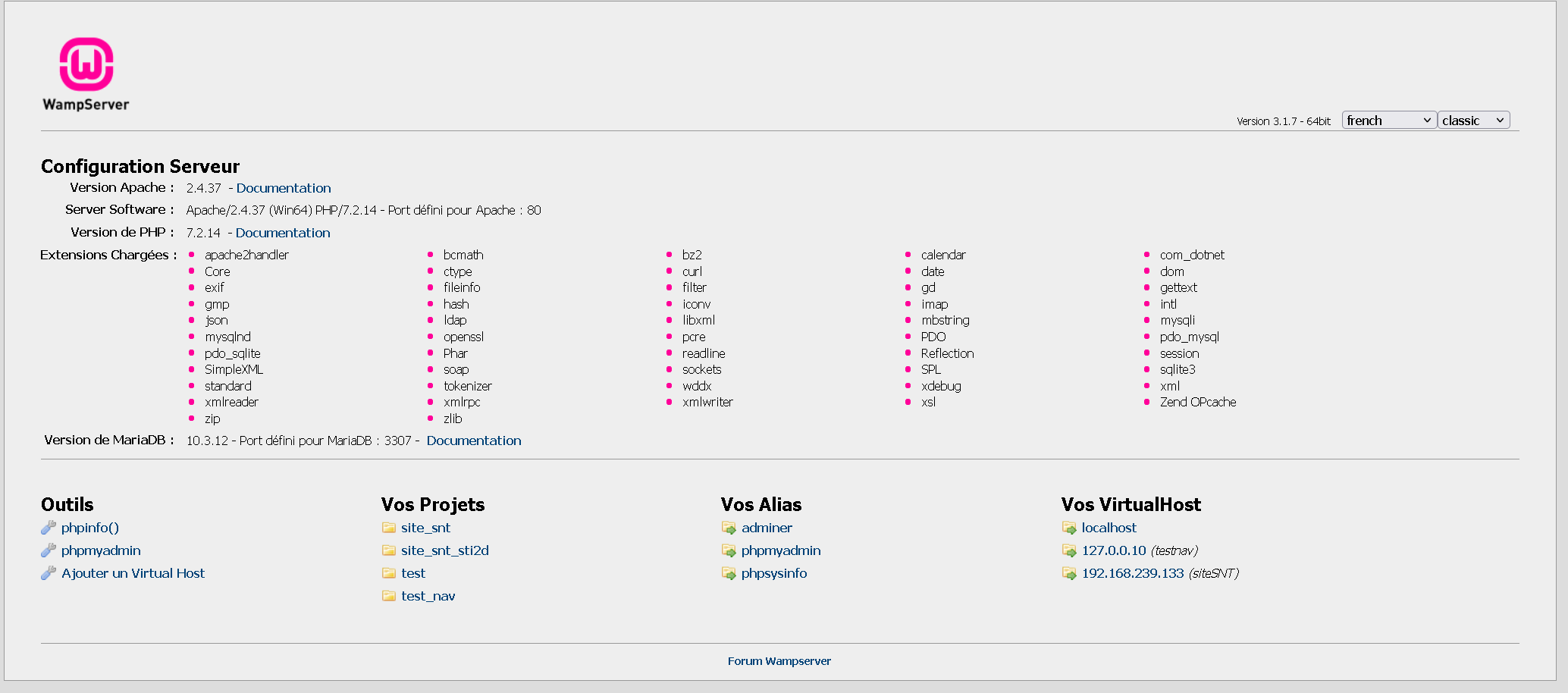
Task: Click virtualhost icon next to 192.168.239.133
Action: coord(1069,573)
